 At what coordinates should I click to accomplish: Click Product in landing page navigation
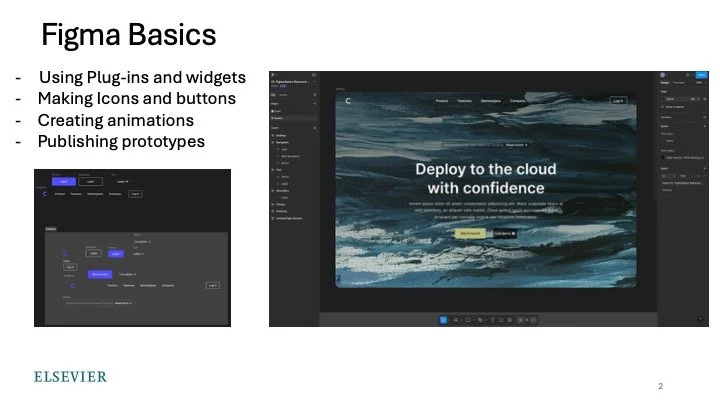coord(442,101)
